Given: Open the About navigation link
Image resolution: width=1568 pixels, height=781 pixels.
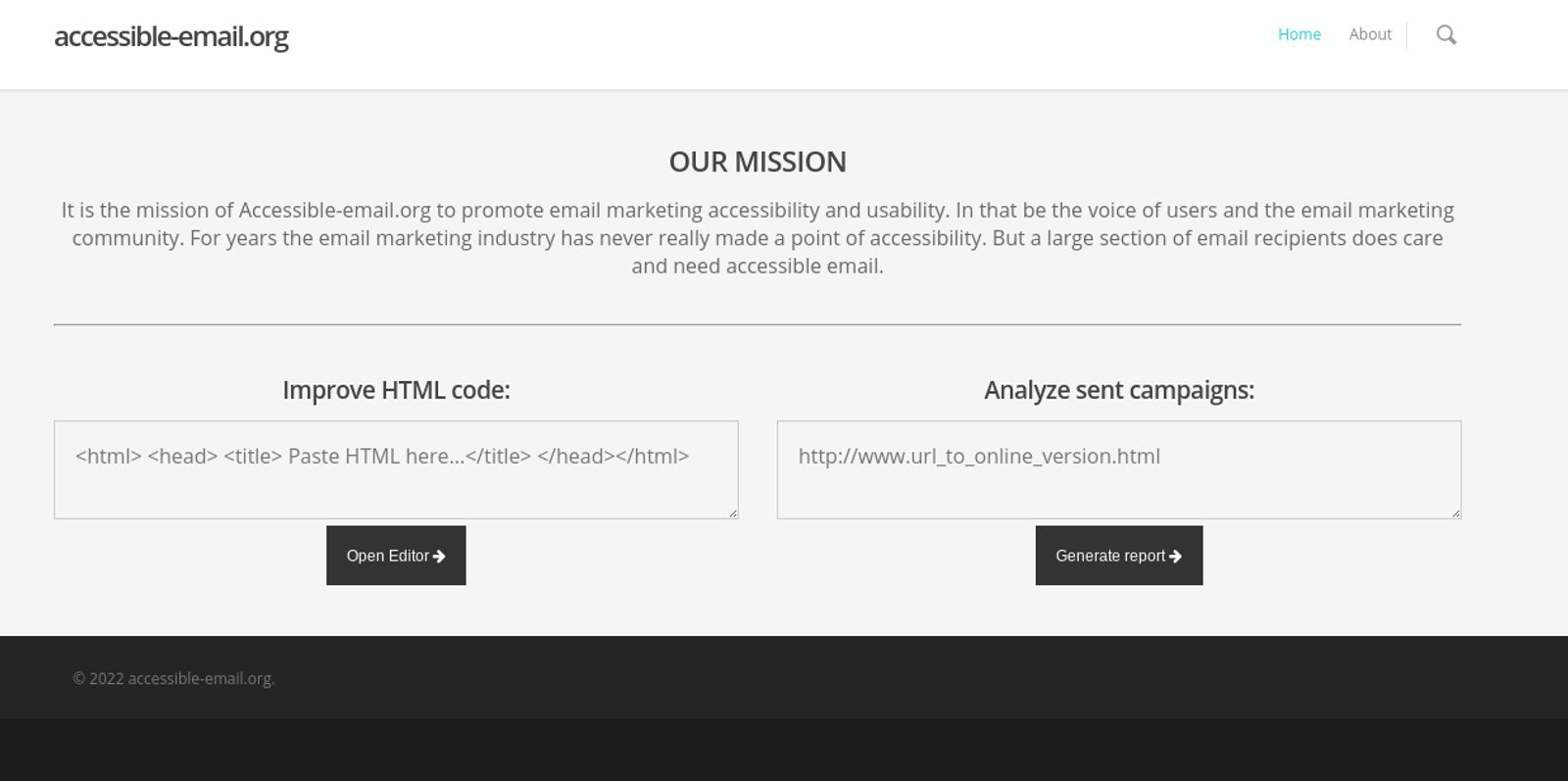Looking at the screenshot, I should click(x=1369, y=34).
